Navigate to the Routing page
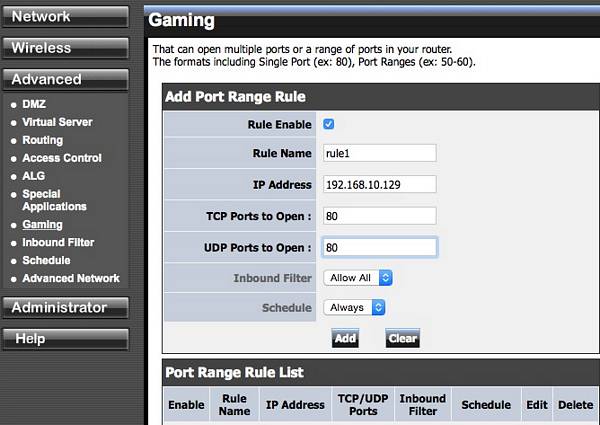This screenshot has width=600, height=425. click(42, 140)
